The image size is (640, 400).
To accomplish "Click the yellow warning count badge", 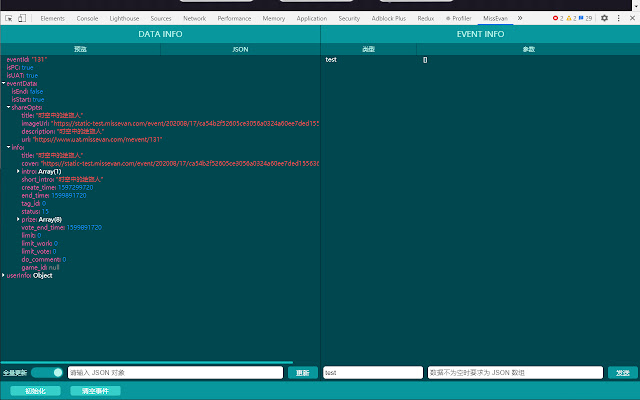I will click(x=571, y=18).
